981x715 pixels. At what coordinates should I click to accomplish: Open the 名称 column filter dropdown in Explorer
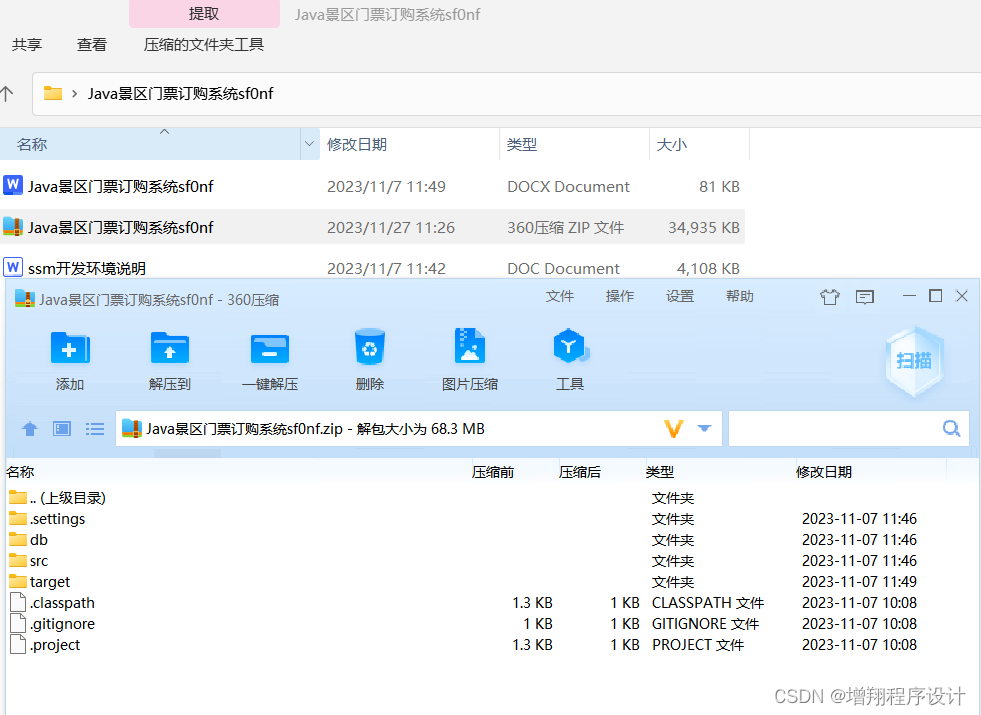point(309,145)
